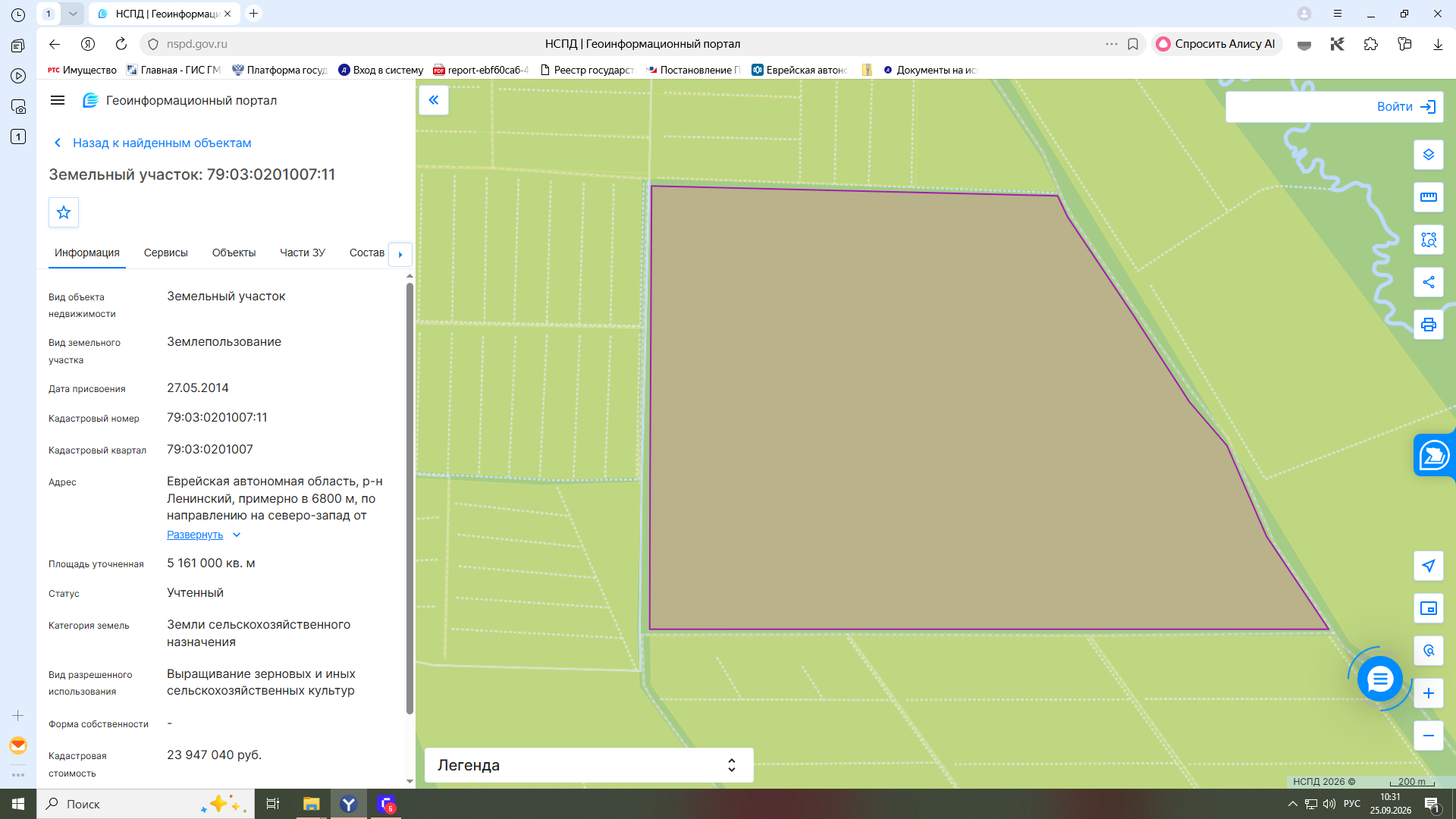Open File Explorer from taskbar
The image size is (1456, 819).
point(311,804)
